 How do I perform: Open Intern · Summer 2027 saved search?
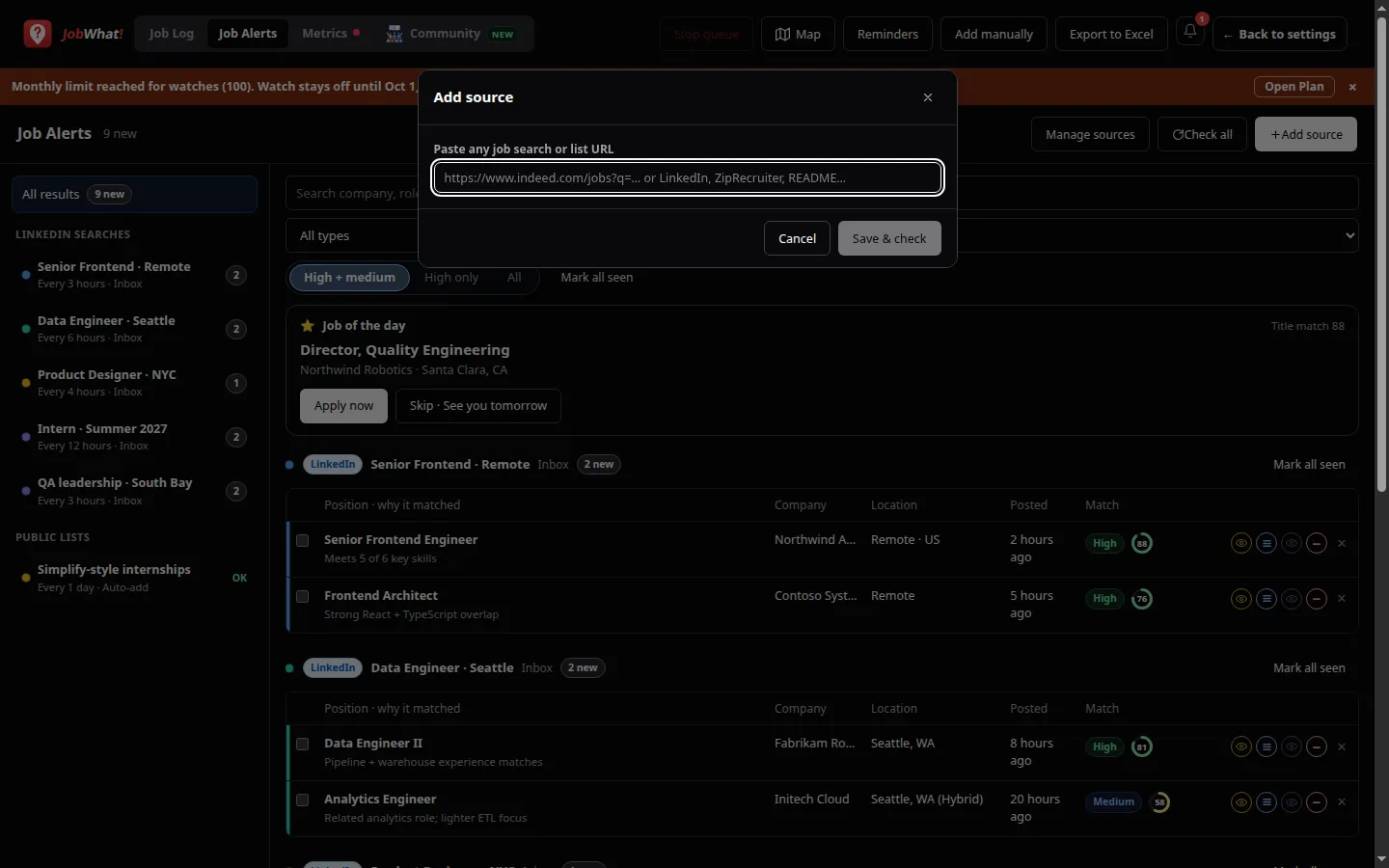(134, 437)
